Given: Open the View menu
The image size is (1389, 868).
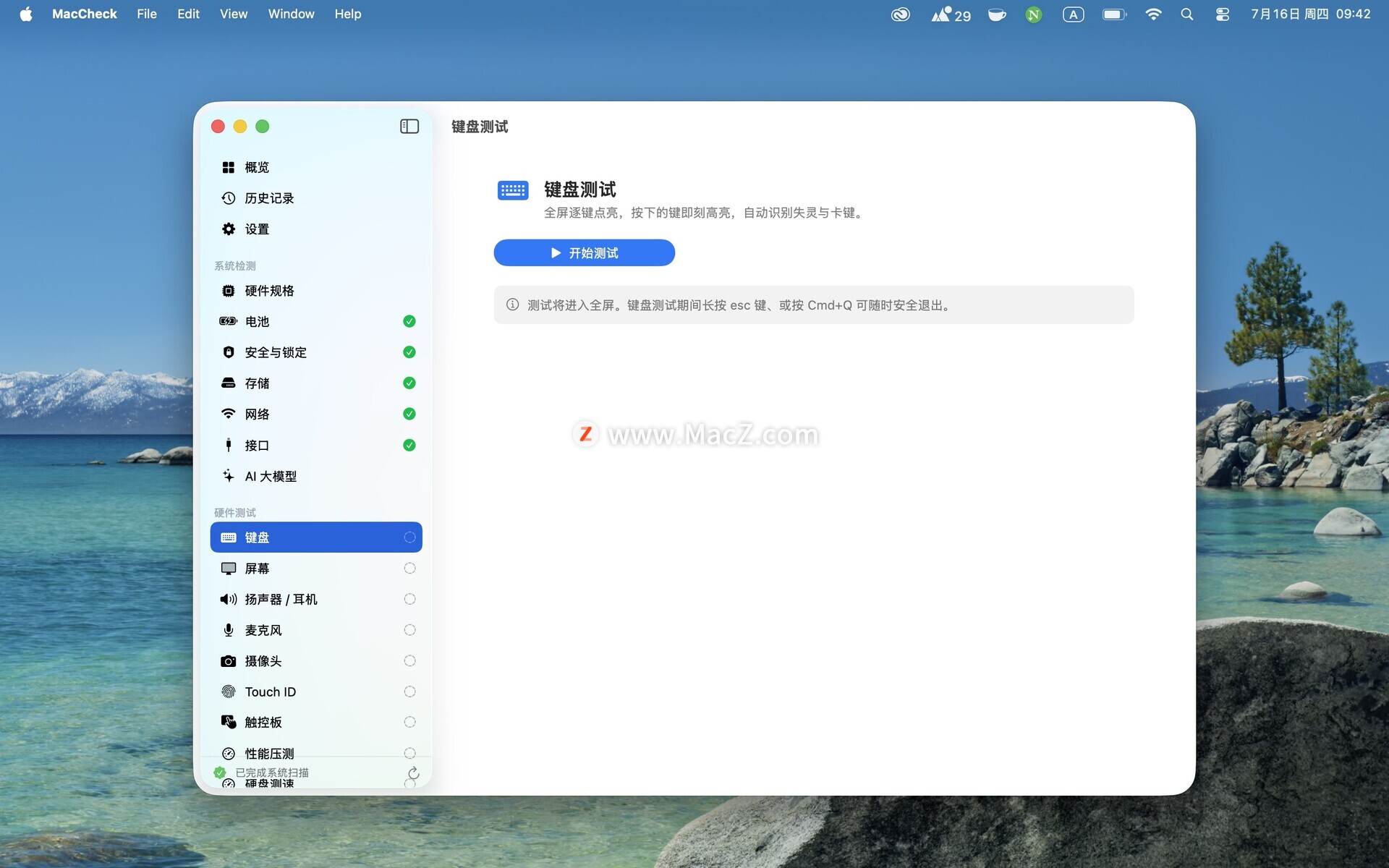Looking at the screenshot, I should 234,14.
